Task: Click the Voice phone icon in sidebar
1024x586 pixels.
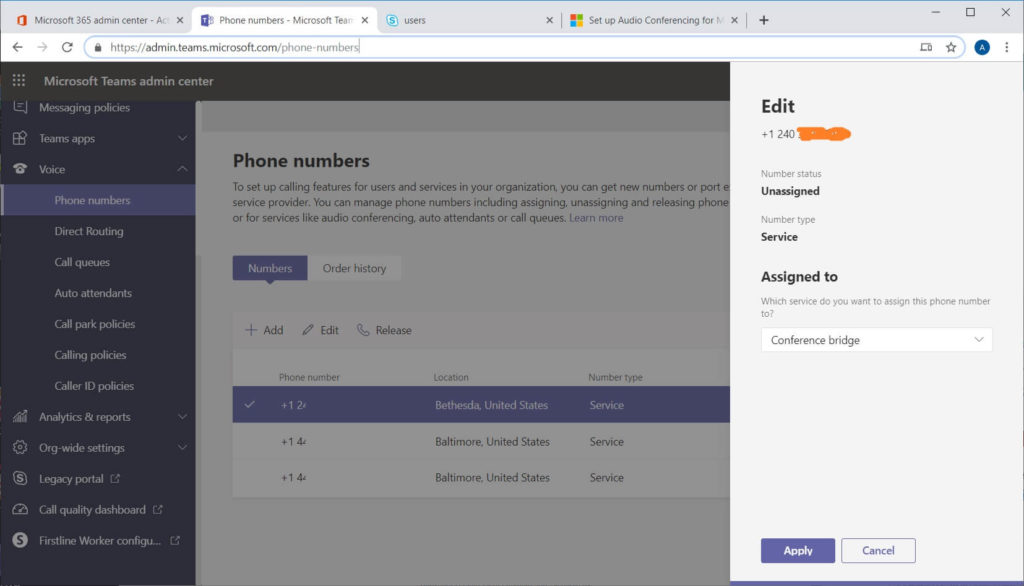Action: pos(20,169)
